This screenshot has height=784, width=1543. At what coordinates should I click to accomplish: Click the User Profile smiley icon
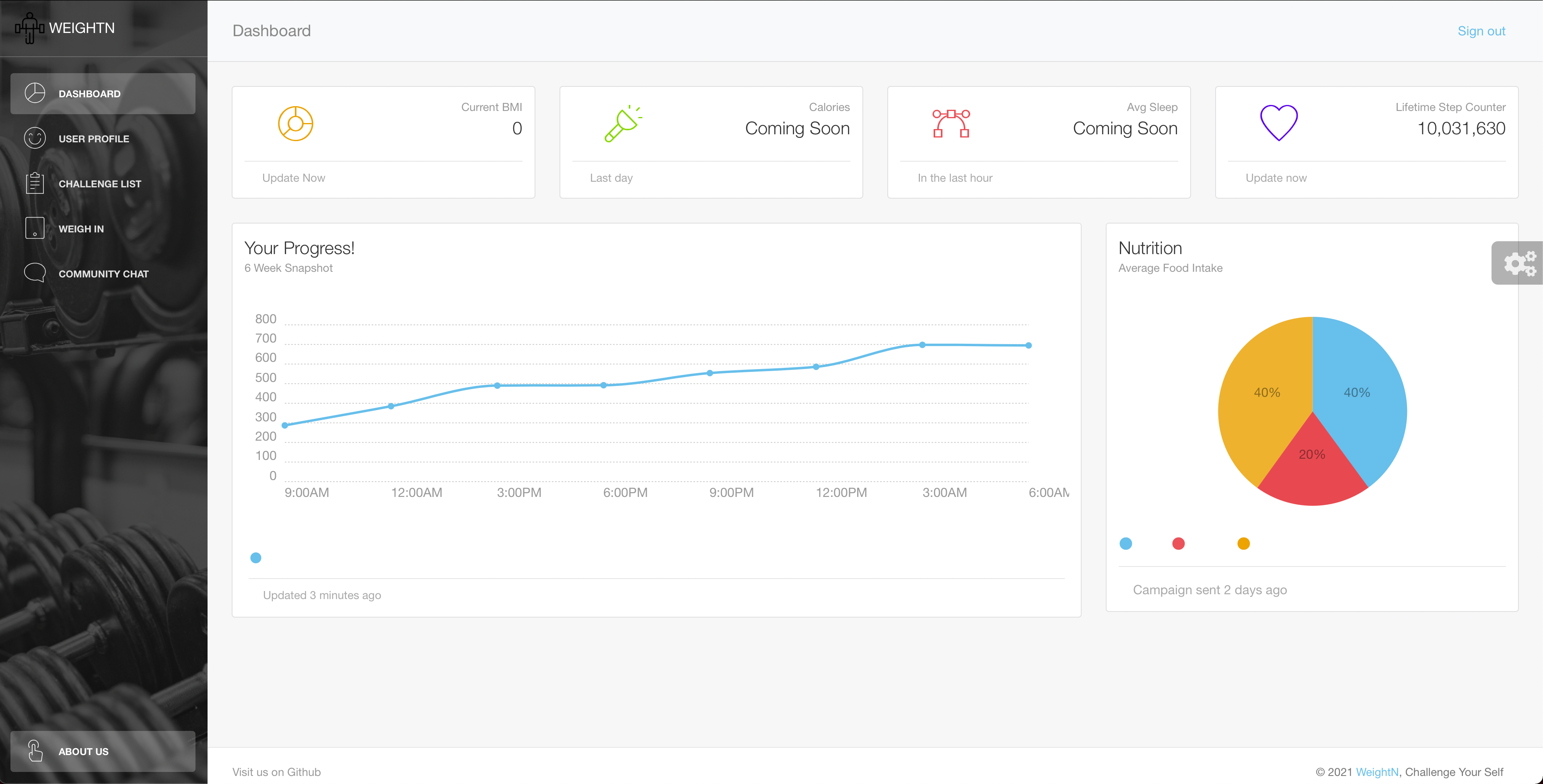coord(35,138)
